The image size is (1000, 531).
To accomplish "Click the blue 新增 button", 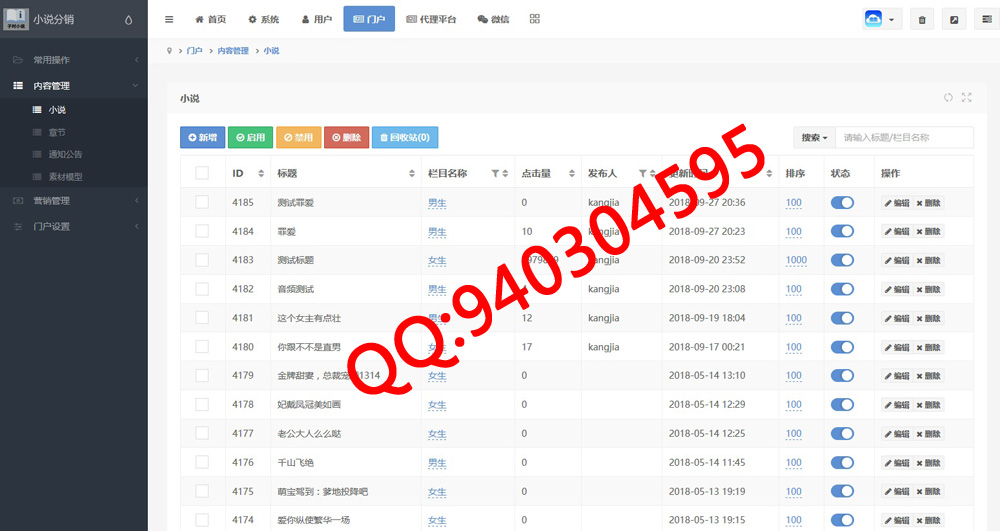I will coord(202,137).
